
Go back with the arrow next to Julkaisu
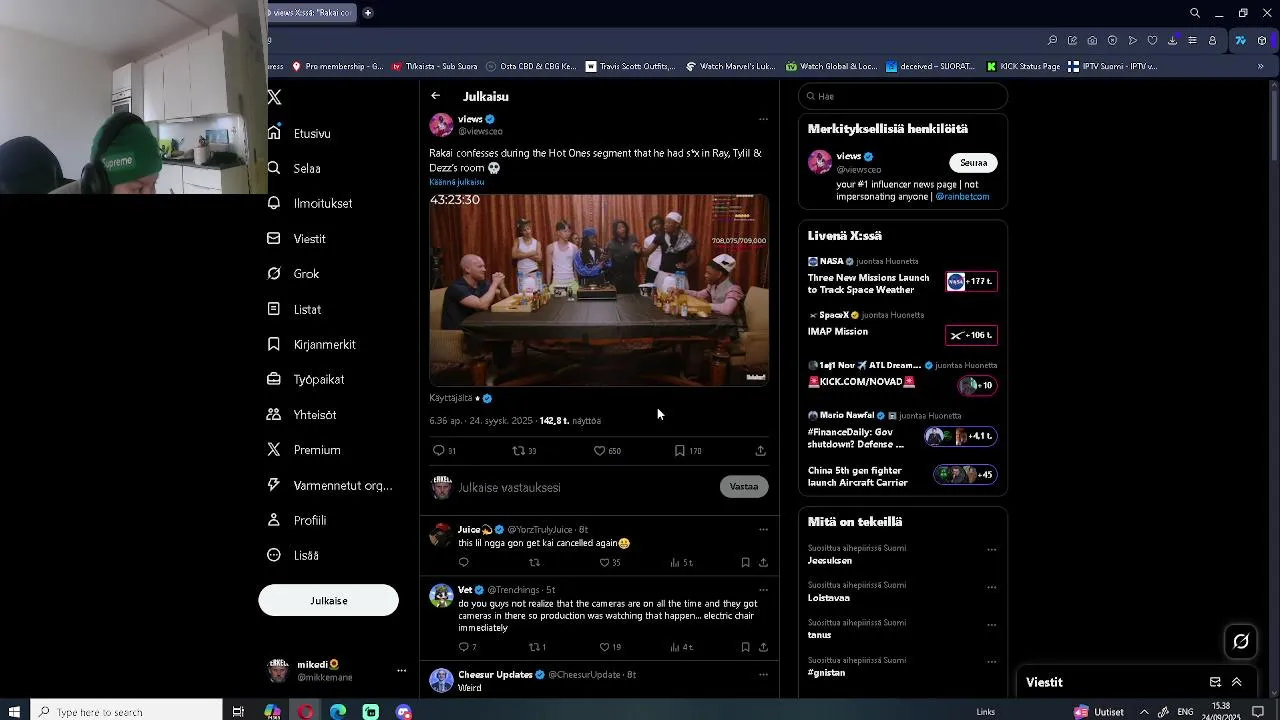point(435,96)
